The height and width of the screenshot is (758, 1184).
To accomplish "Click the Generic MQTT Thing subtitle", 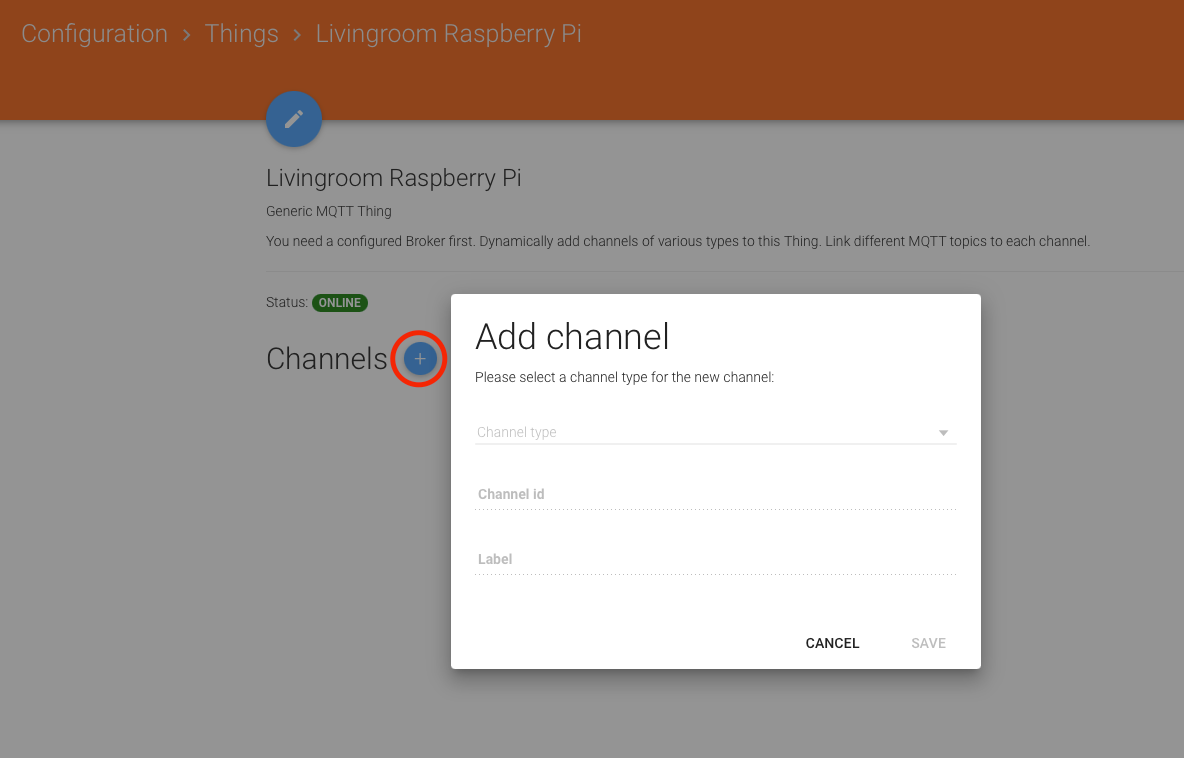I will (x=329, y=212).
